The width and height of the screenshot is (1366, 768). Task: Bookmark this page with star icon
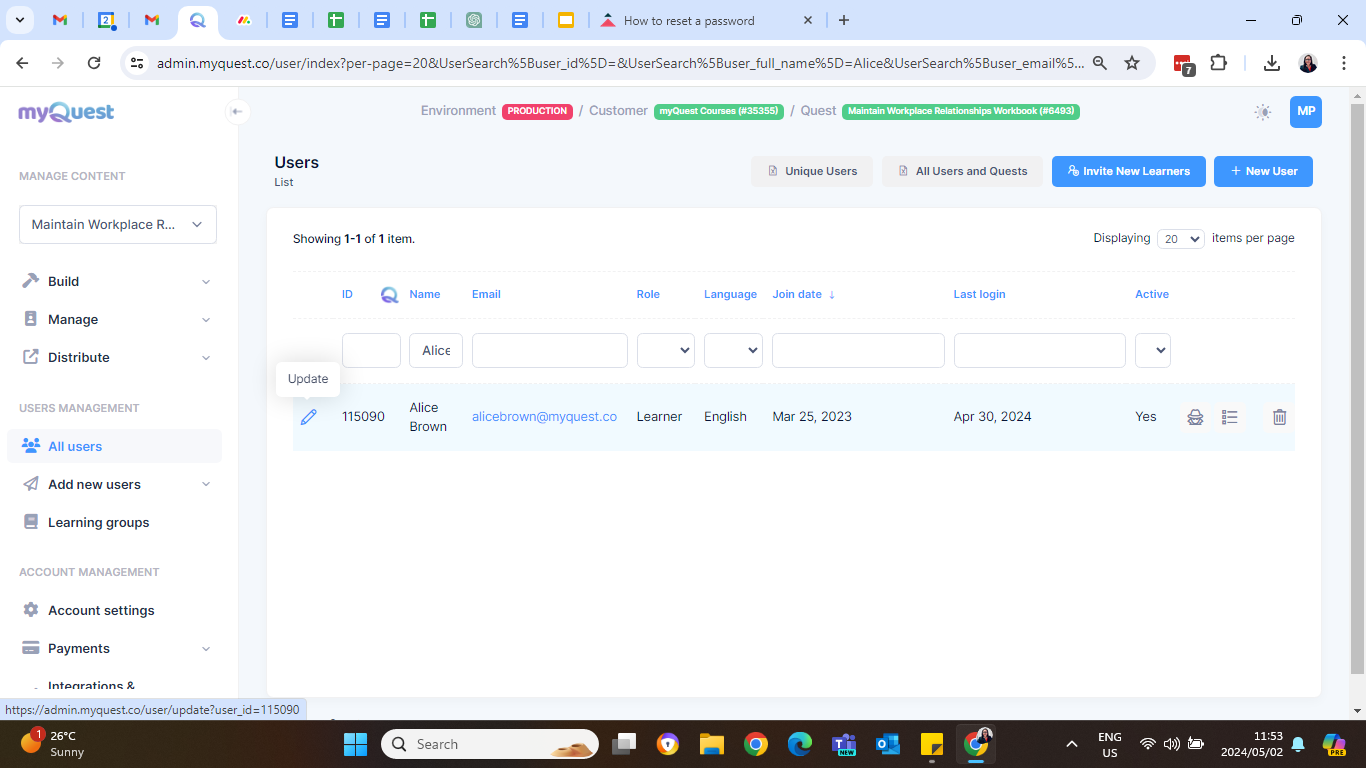(x=1132, y=63)
